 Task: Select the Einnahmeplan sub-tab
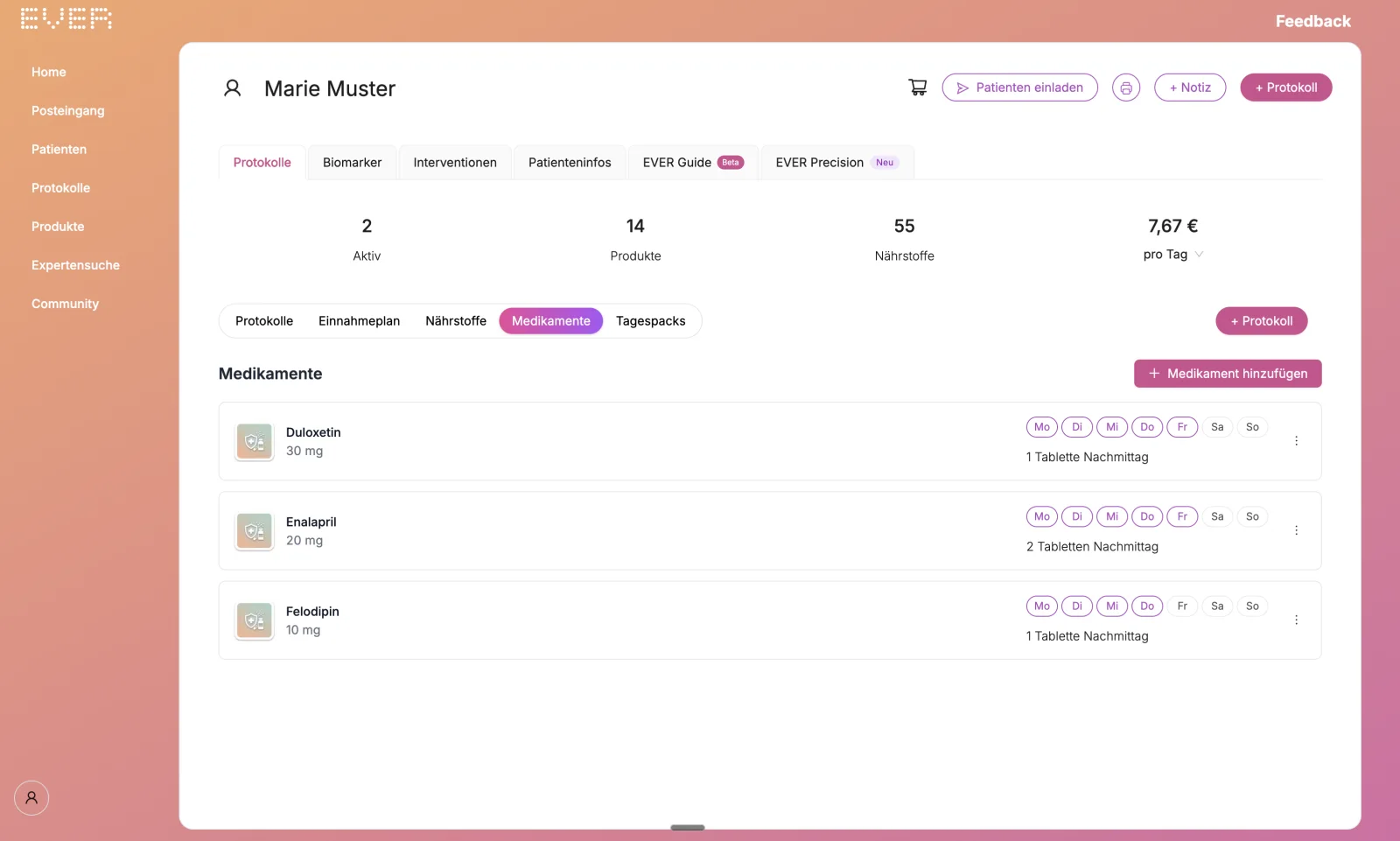tap(359, 321)
